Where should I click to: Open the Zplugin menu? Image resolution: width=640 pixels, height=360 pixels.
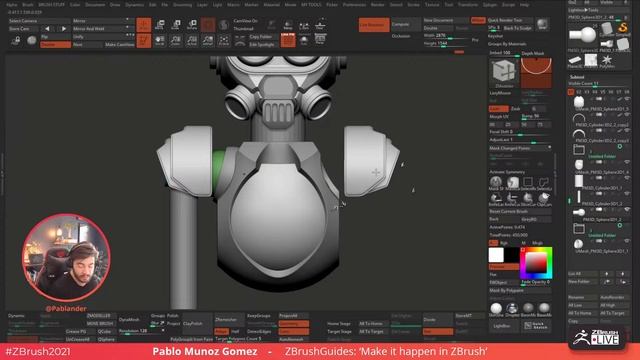(x=490, y=5)
